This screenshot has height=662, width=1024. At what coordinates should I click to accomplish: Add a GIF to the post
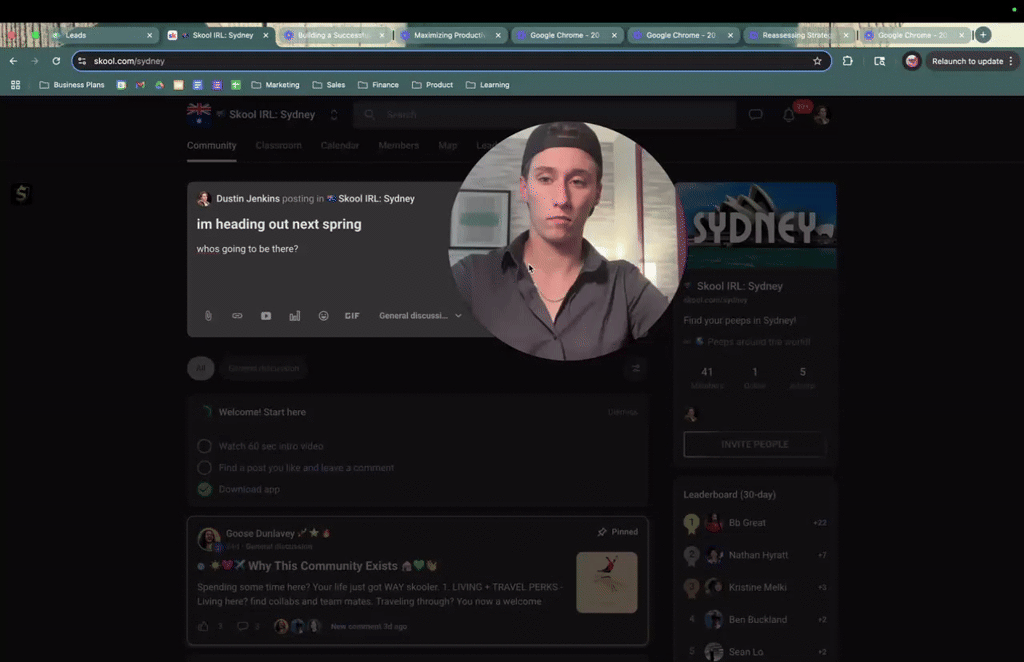(352, 316)
